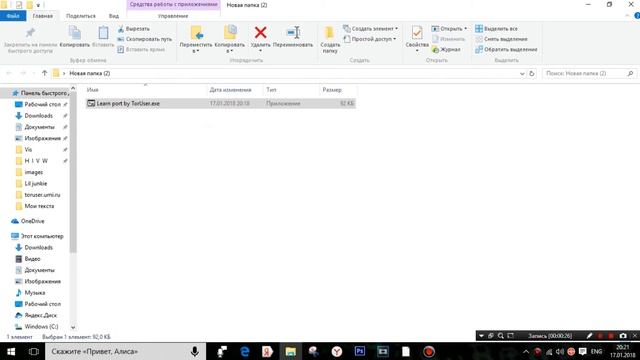This screenshot has height=360, width=640.
Task: Open the images folder in sidebar
Action: point(33,172)
